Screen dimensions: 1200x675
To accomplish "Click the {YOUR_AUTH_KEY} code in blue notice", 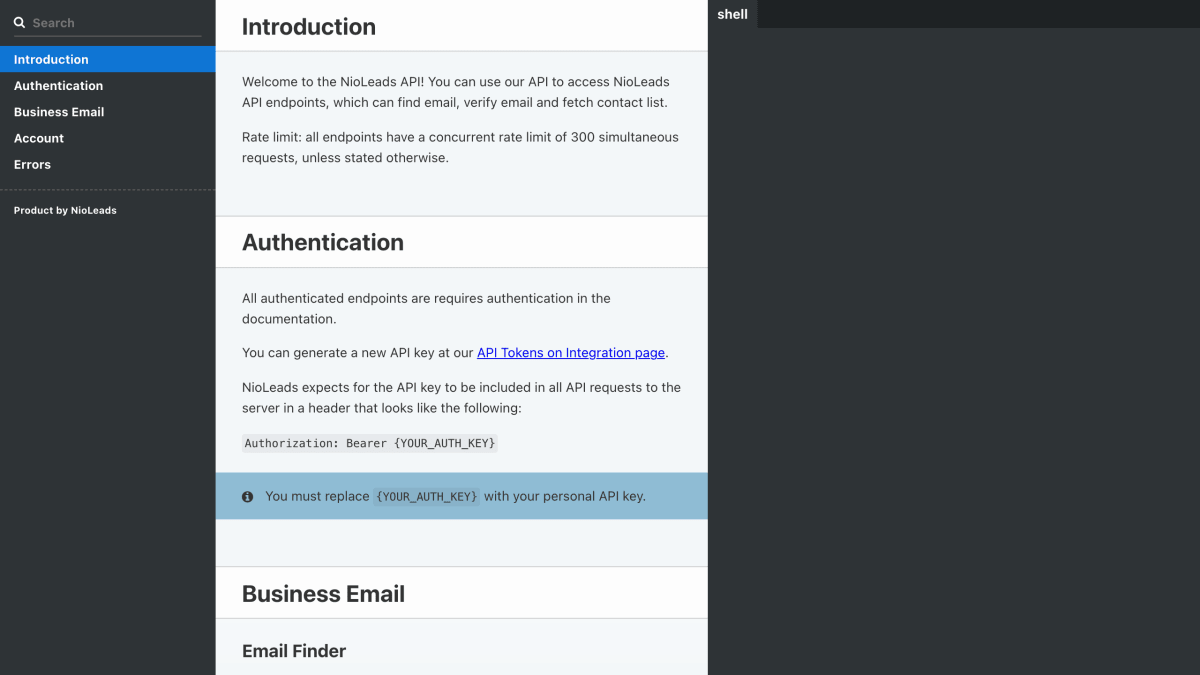I will pos(427,496).
